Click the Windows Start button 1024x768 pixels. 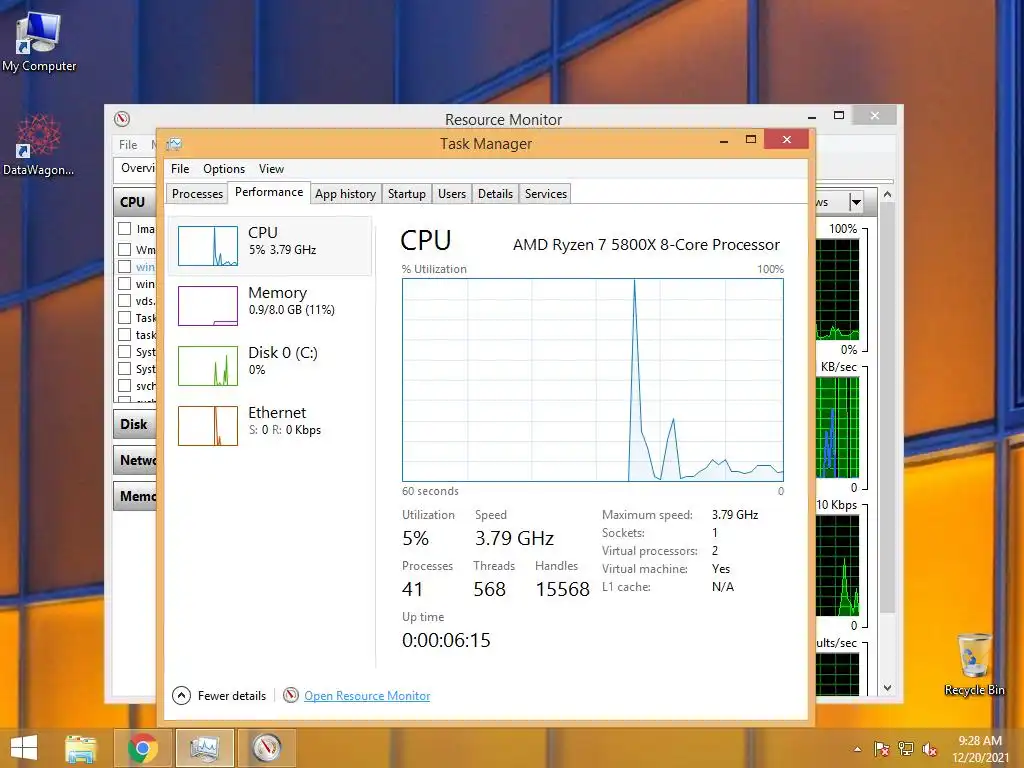point(24,748)
